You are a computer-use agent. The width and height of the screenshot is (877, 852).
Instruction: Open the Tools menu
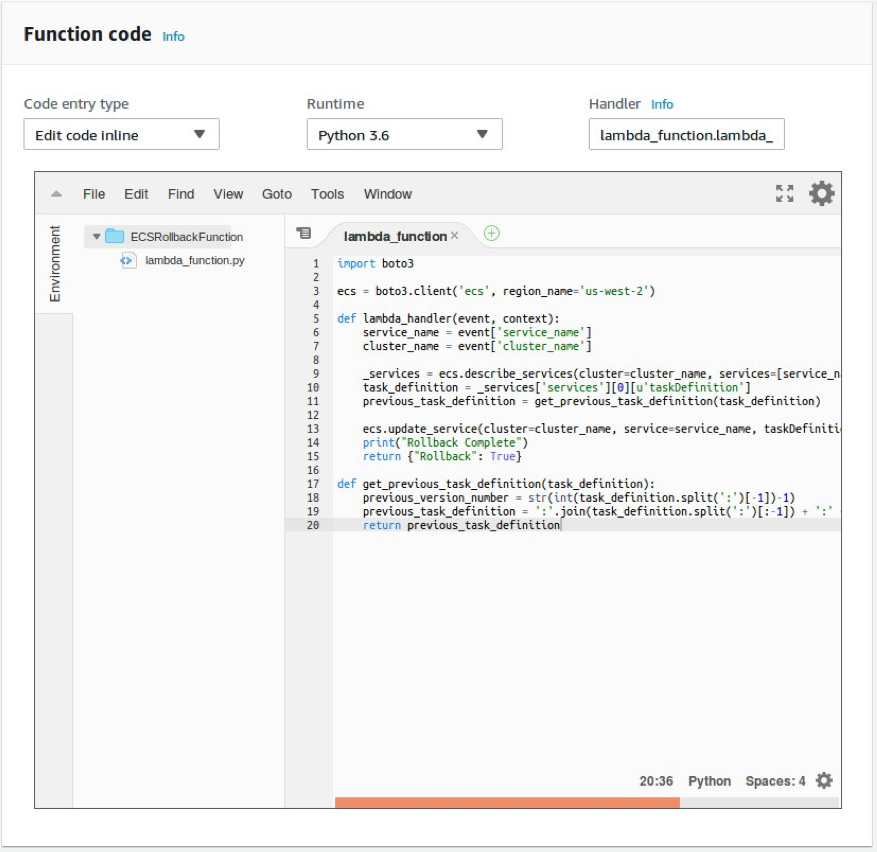(x=327, y=194)
